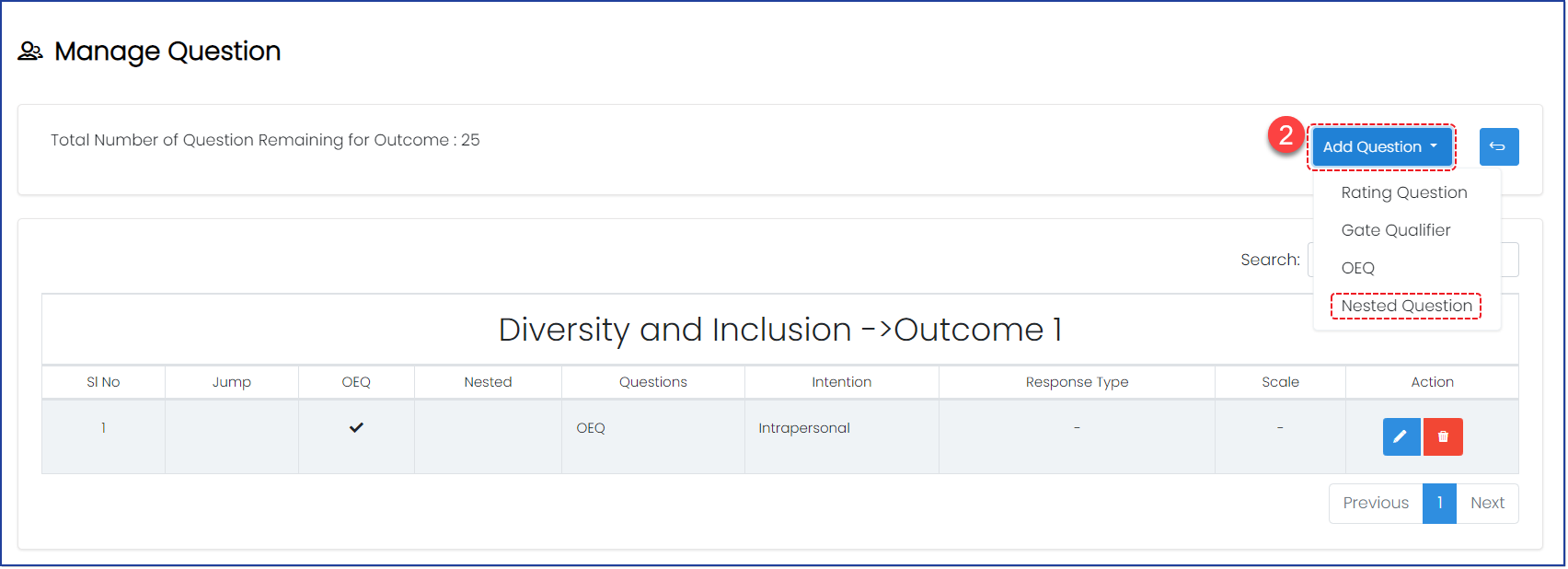Select Rating Question from dropdown menu
Screen dimensions: 1568x569
pyautogui.click(x=1403, y=192)
